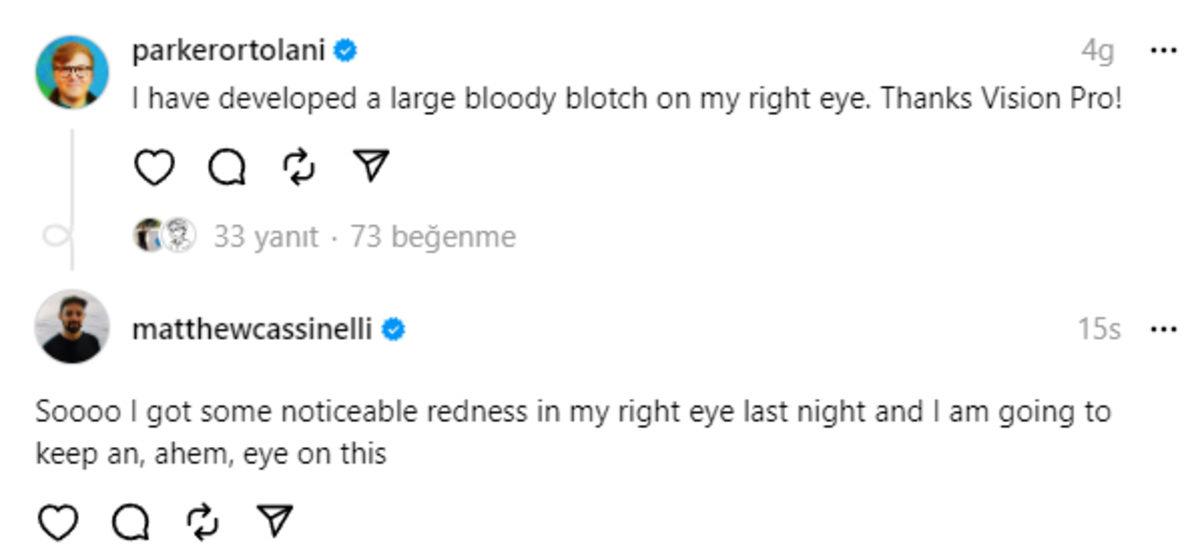Open more options menu for parkerortolani's post
1200x558 pixels.
(1163, 50)
